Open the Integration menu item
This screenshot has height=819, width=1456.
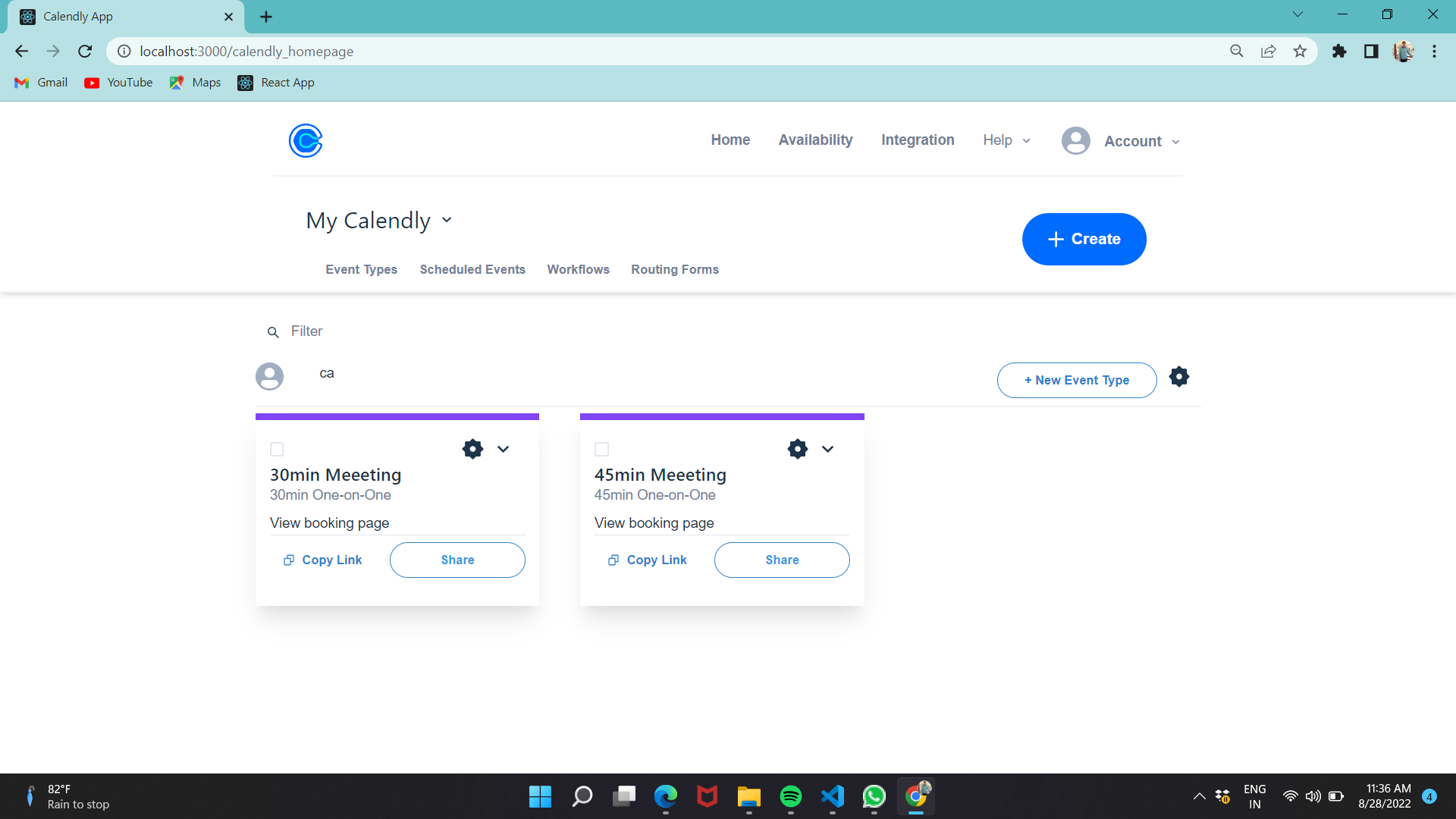918,140
